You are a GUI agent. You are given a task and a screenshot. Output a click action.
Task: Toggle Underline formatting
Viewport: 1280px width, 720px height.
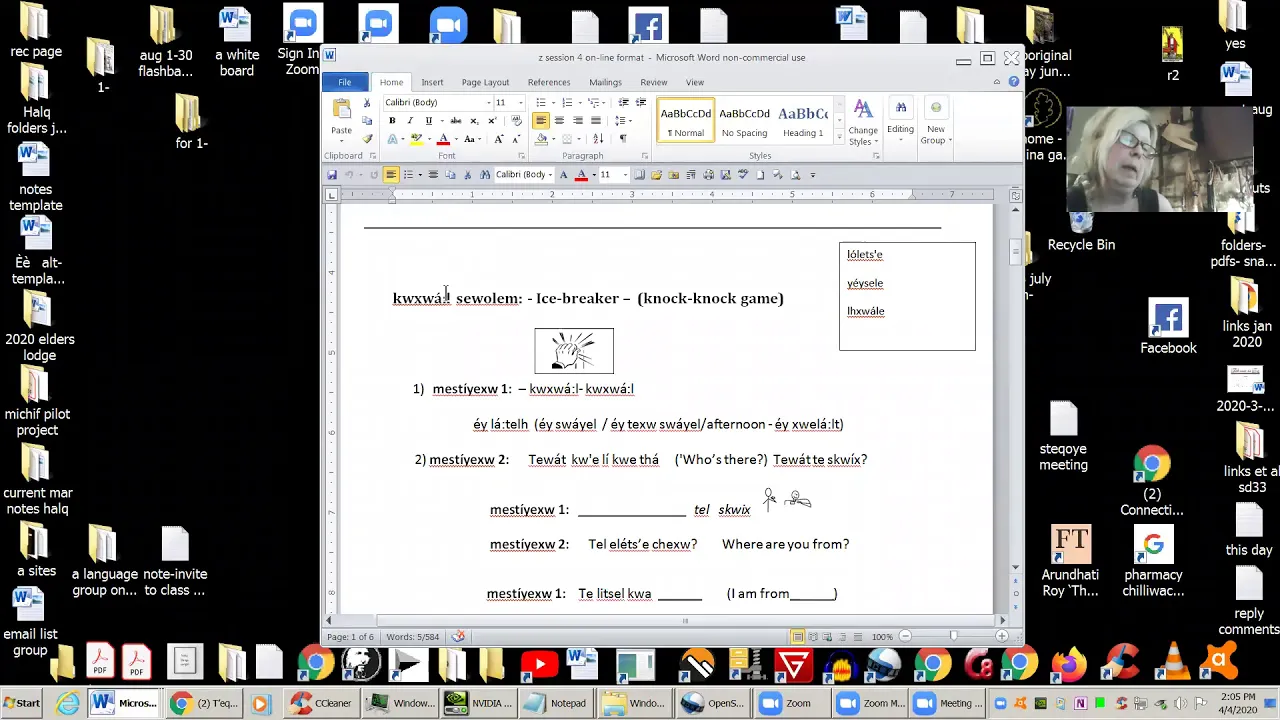pos(428,121)
